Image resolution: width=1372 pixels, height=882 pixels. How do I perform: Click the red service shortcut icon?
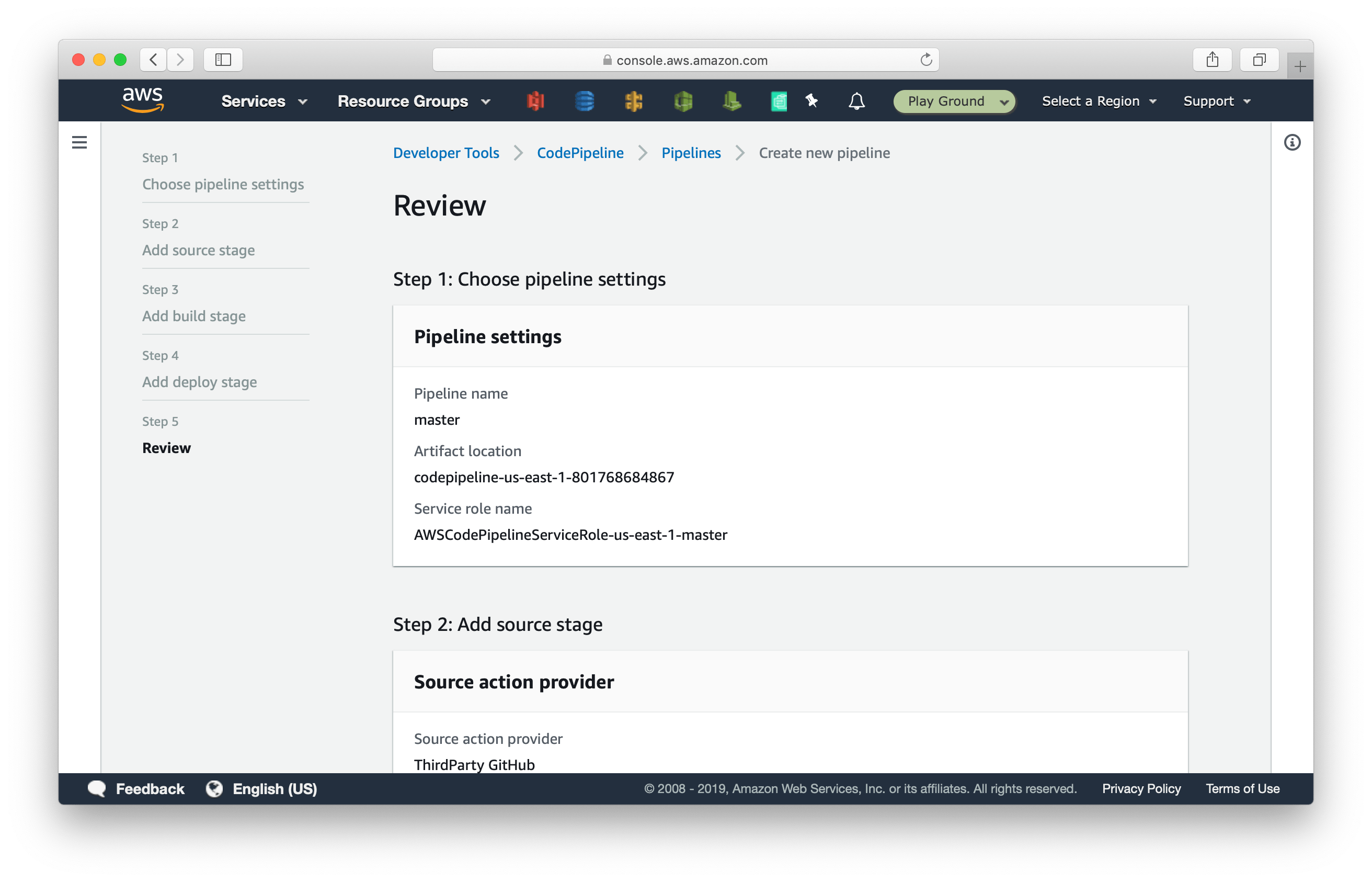(536, 101)
